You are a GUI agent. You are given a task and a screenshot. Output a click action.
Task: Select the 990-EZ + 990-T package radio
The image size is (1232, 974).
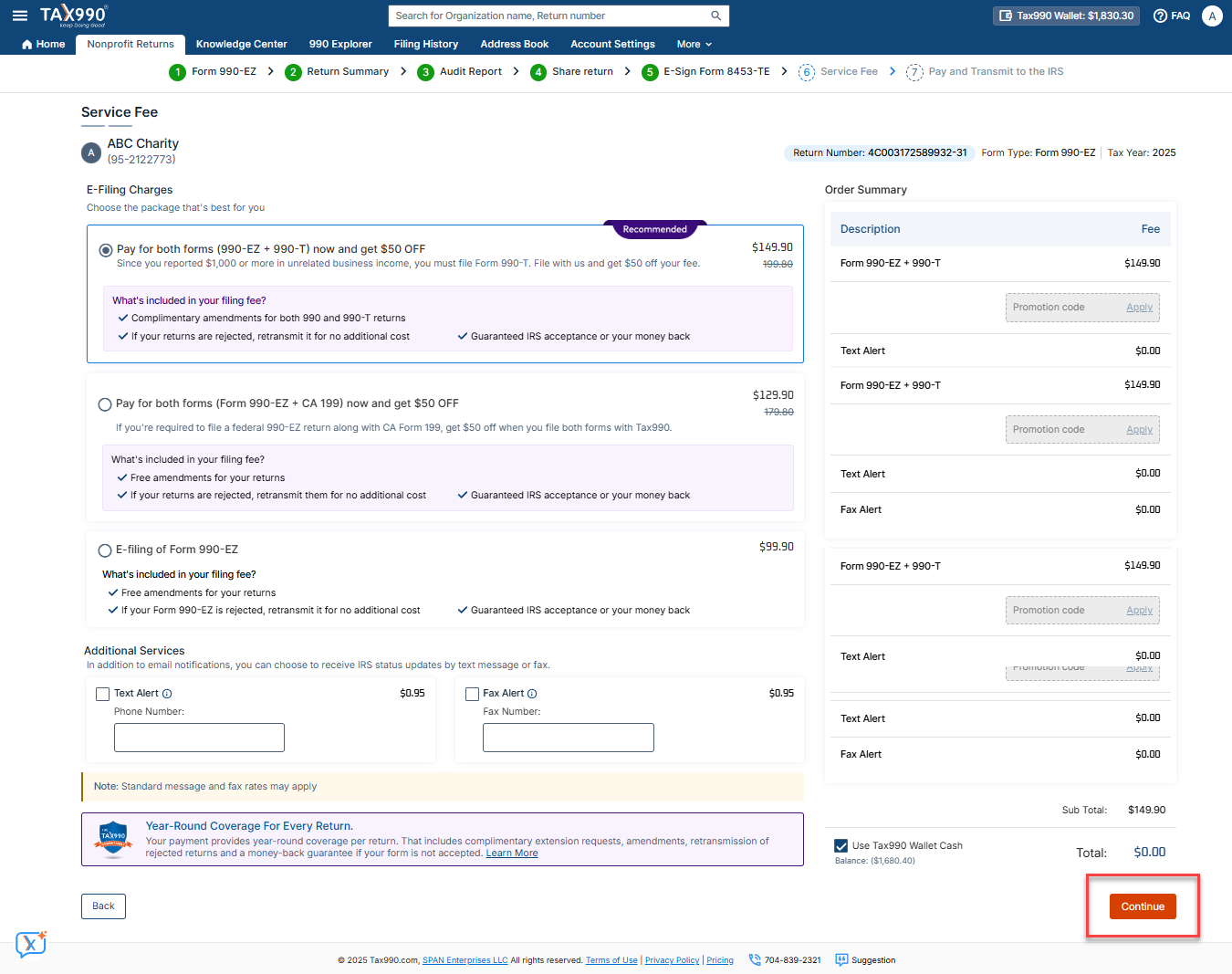click(x=106, y=250)
